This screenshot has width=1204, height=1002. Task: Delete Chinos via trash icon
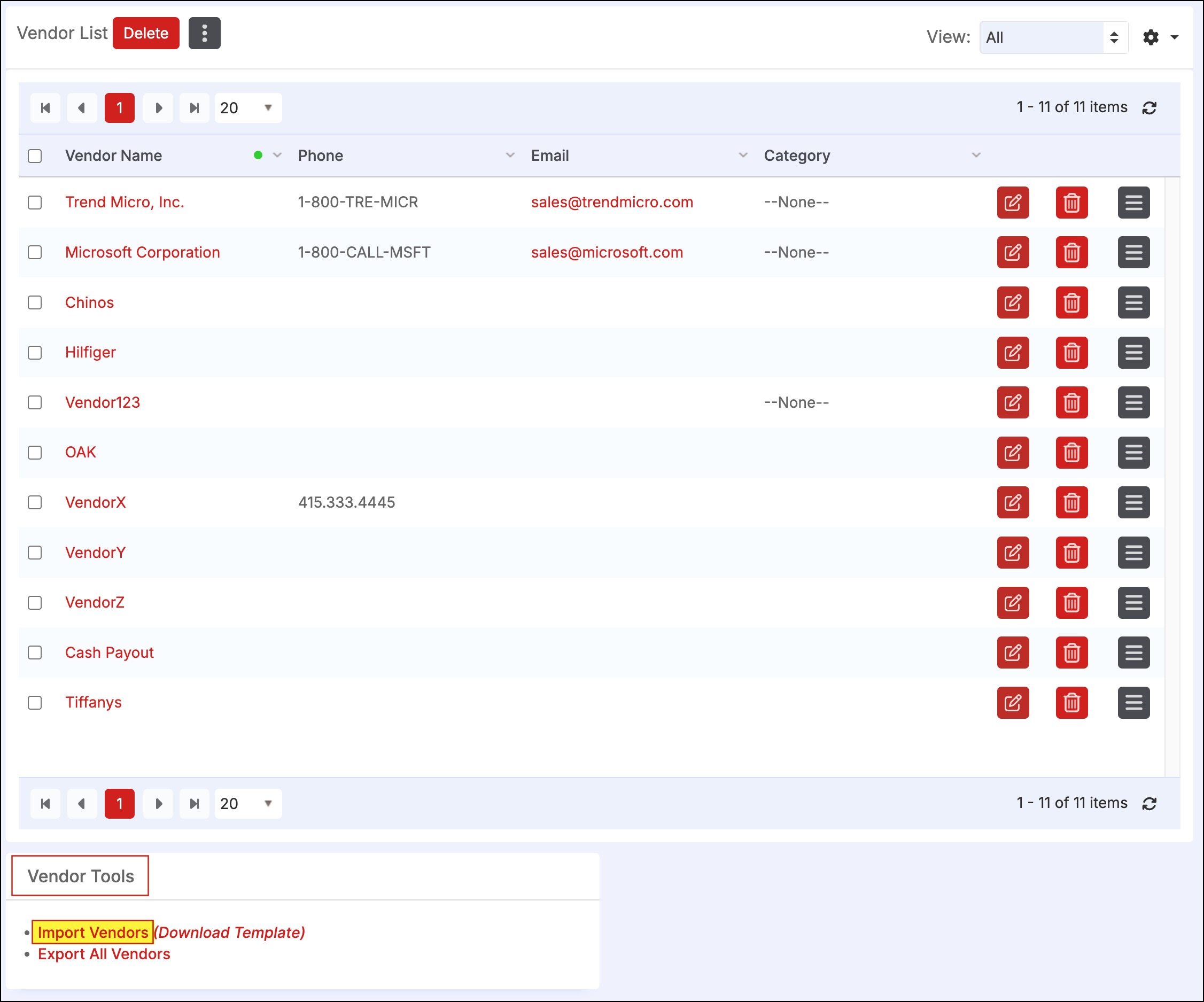[x=1071, y=302]
